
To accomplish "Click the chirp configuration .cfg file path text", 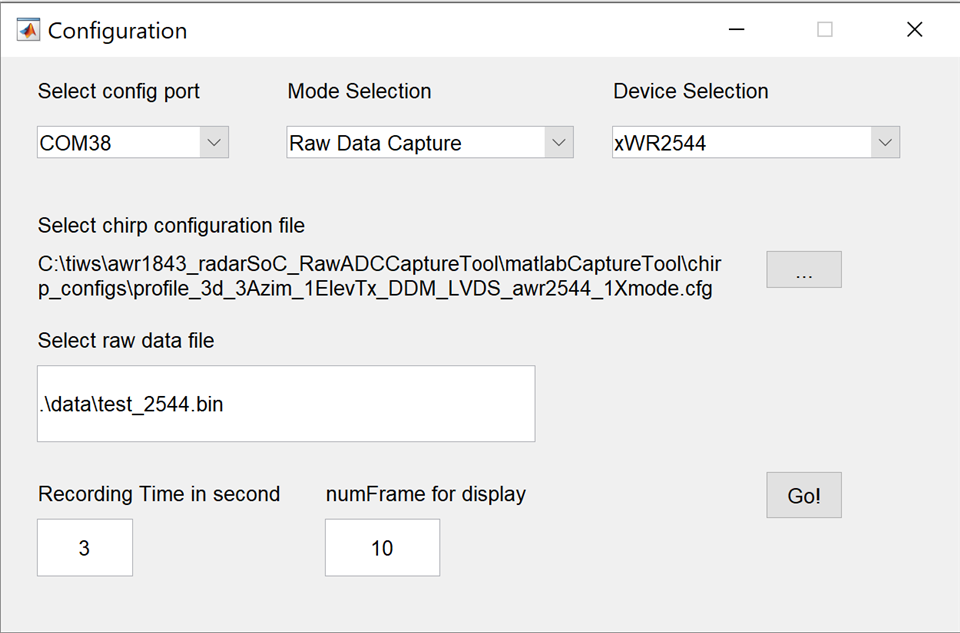I will click(x=380, y=276).
